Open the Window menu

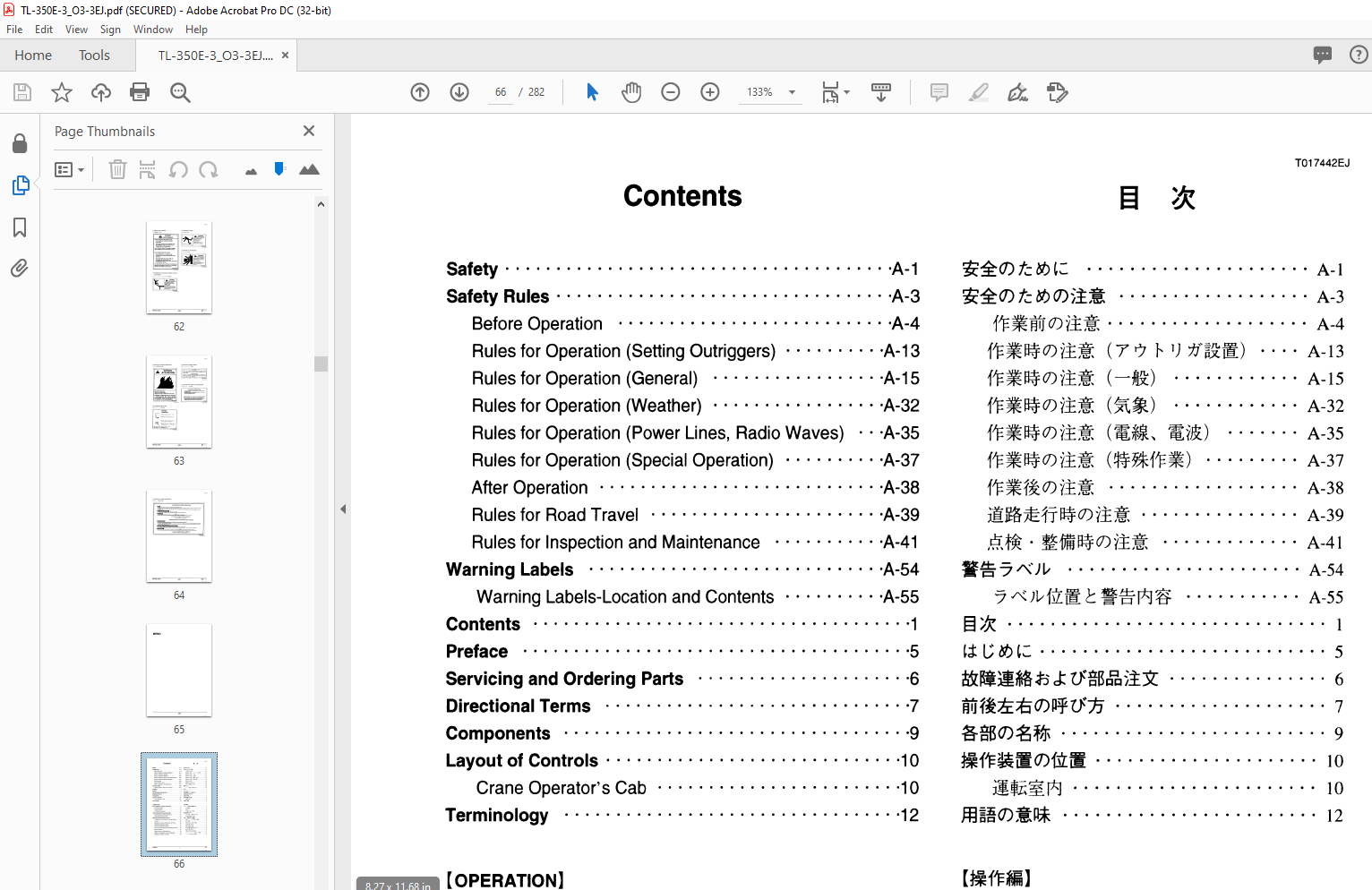[153, 30]
